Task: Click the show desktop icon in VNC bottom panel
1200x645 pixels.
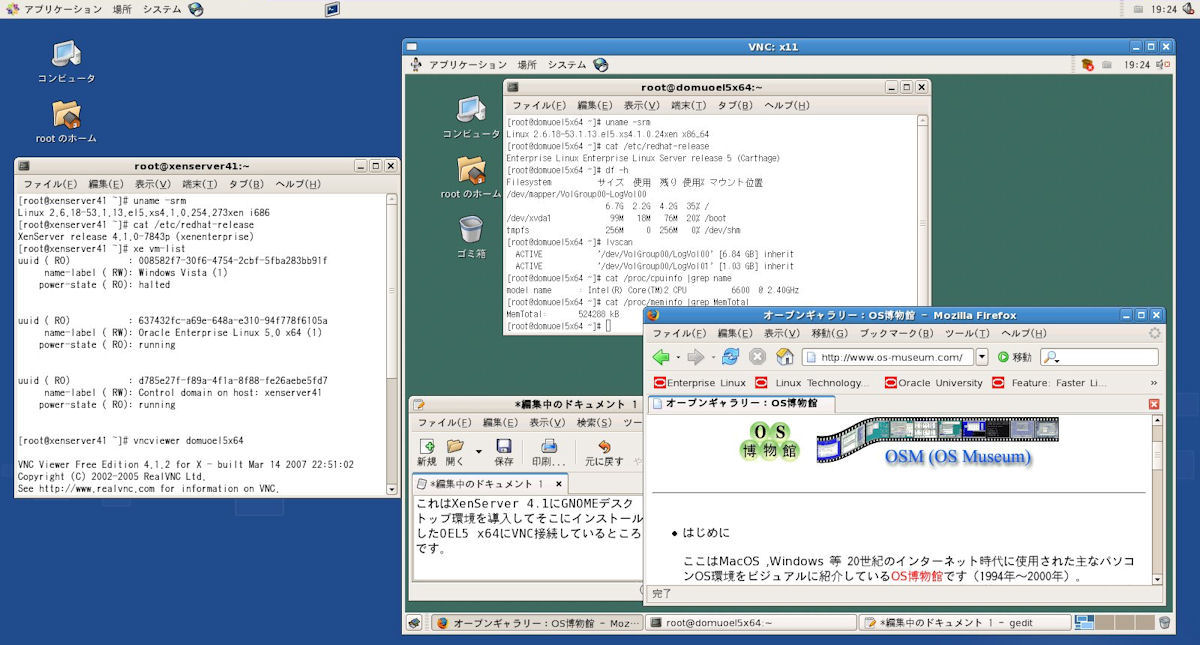Action: tap(414, 623)
